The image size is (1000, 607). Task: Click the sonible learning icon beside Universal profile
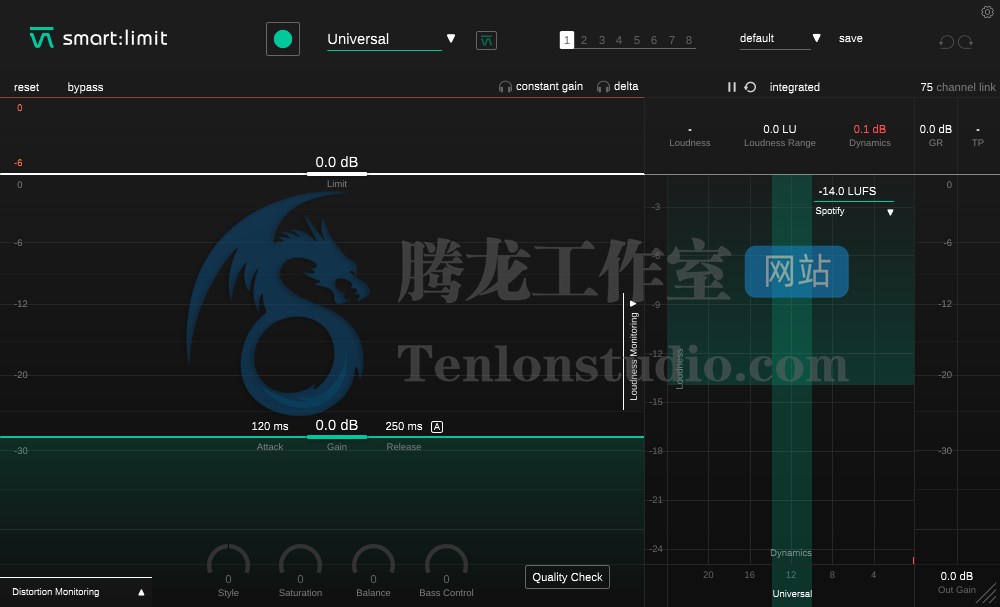pos(486,41)
